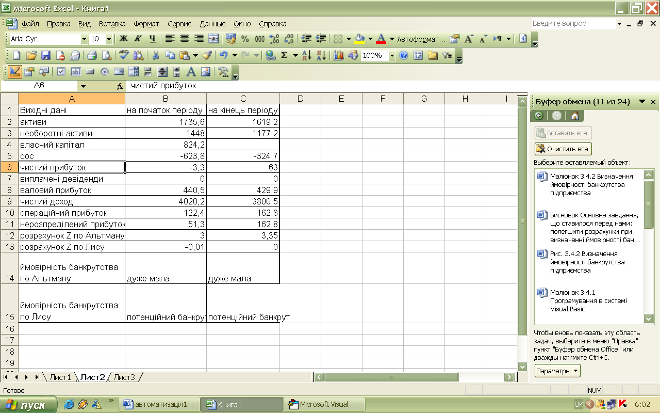
Task: Click the Очистить все clipboard button
Action: click(563, 147)
